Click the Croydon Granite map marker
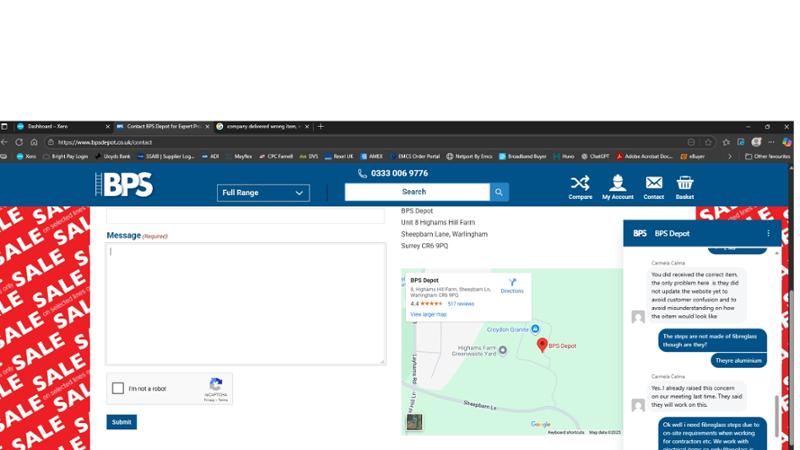The width and height of the screenshot is (800, 450). pos(535,329)
